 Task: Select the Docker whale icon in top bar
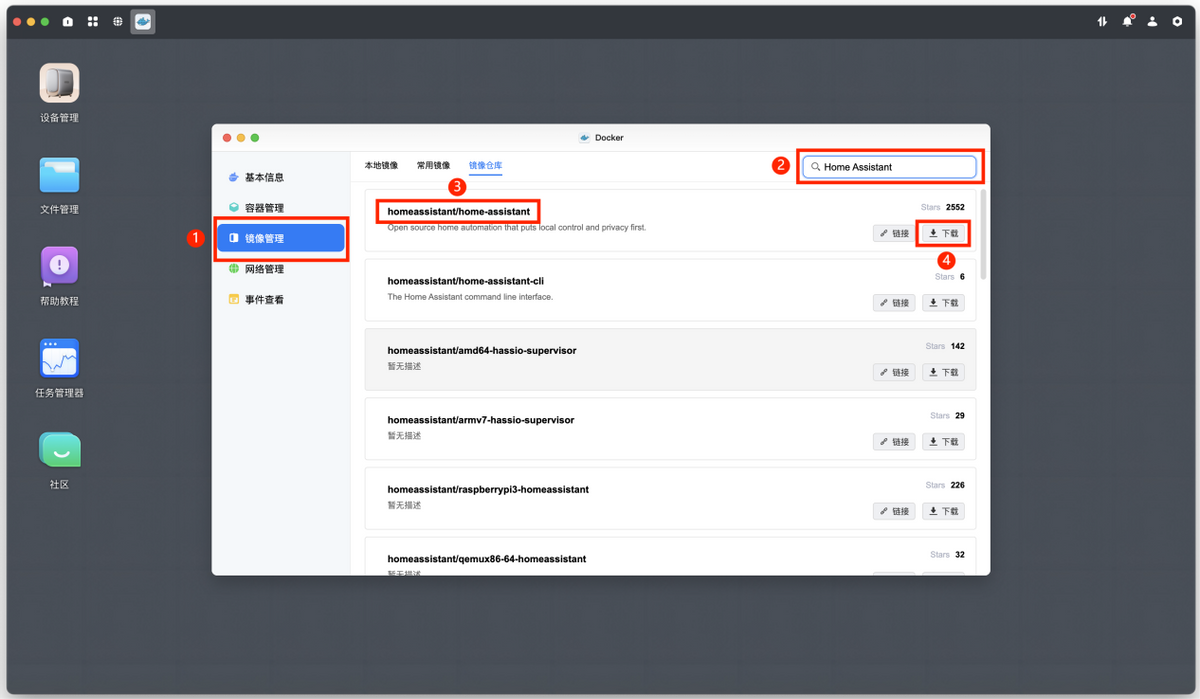tap(143, 21)
